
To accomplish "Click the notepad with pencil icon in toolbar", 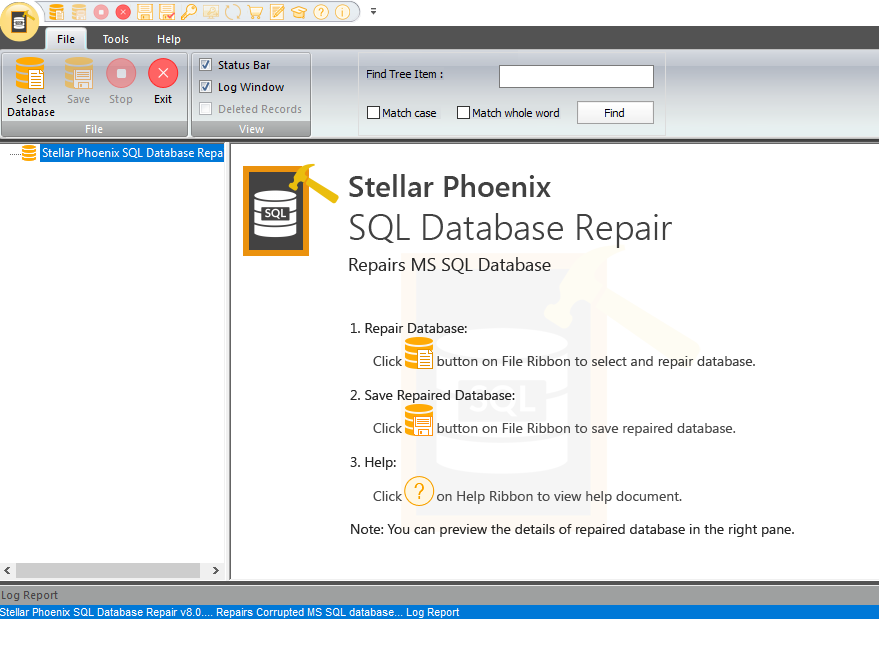I will [277, 12].
